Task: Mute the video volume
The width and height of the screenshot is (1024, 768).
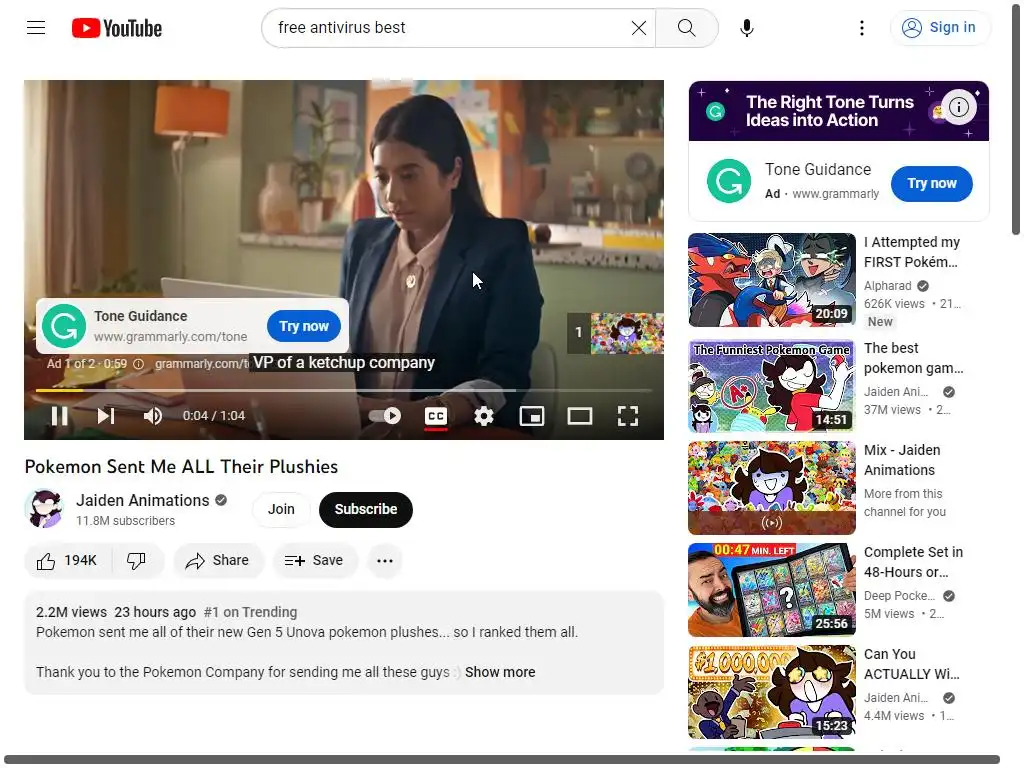Action: coord(153,416)
